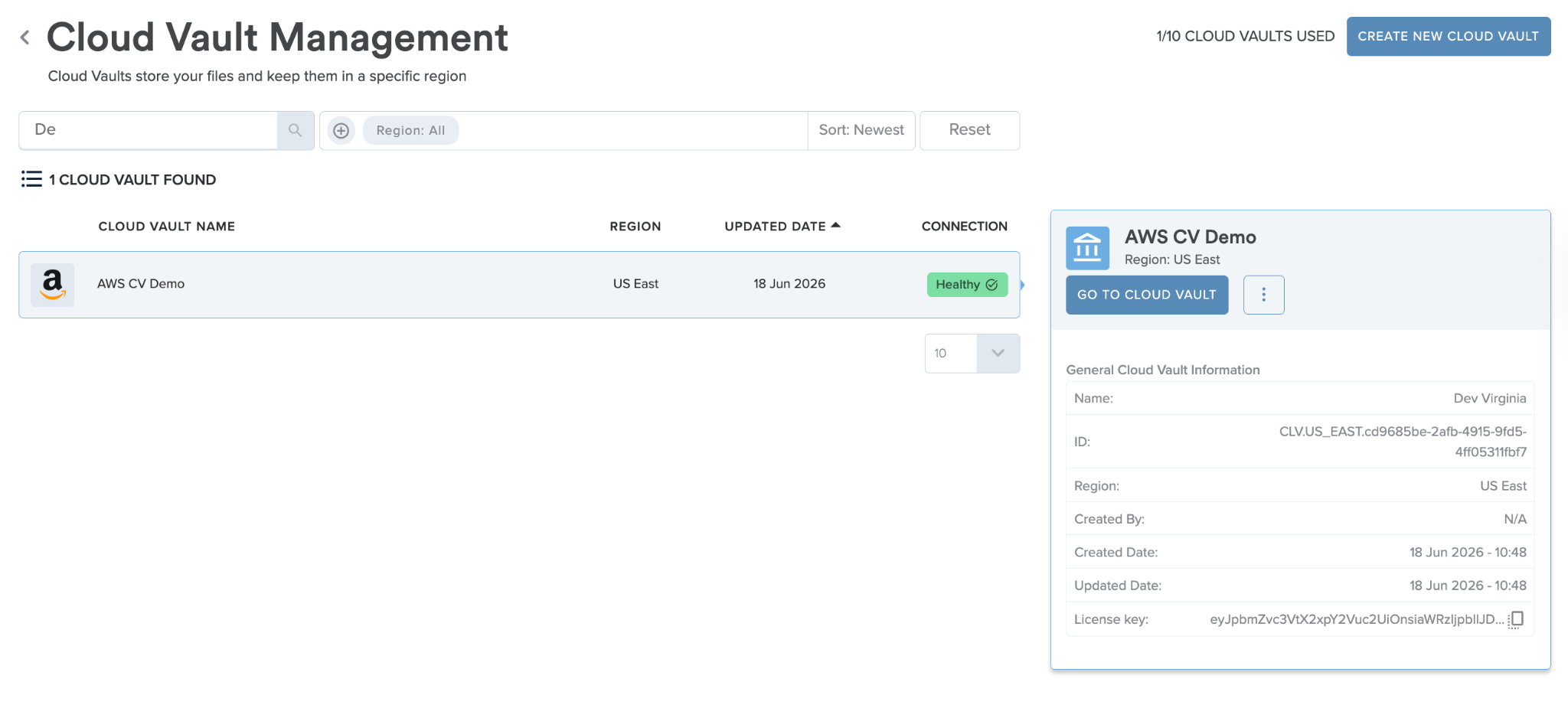The width and height of the screenshot is (1568, 708).
Task: Add a filter with the plus icon
Action: click(x=341, y=131)
